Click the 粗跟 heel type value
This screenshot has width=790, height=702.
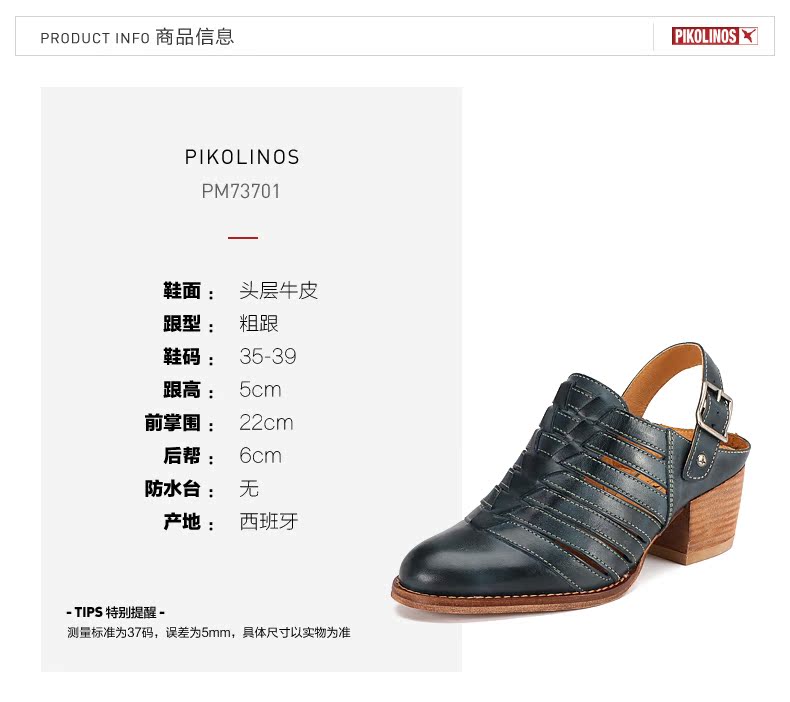pos(259,324)
